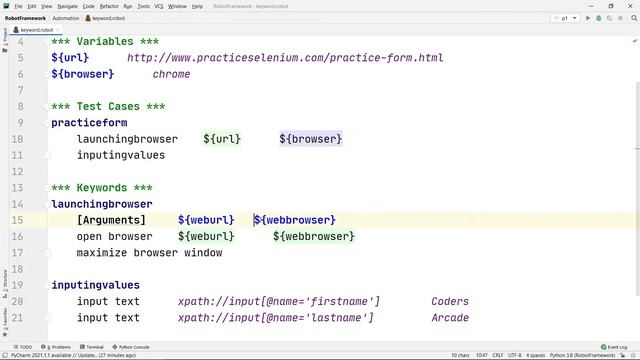Screen dimensions: 640x360
Task: Open the Favorites tool window sidebar
Action: click(4, 322)
